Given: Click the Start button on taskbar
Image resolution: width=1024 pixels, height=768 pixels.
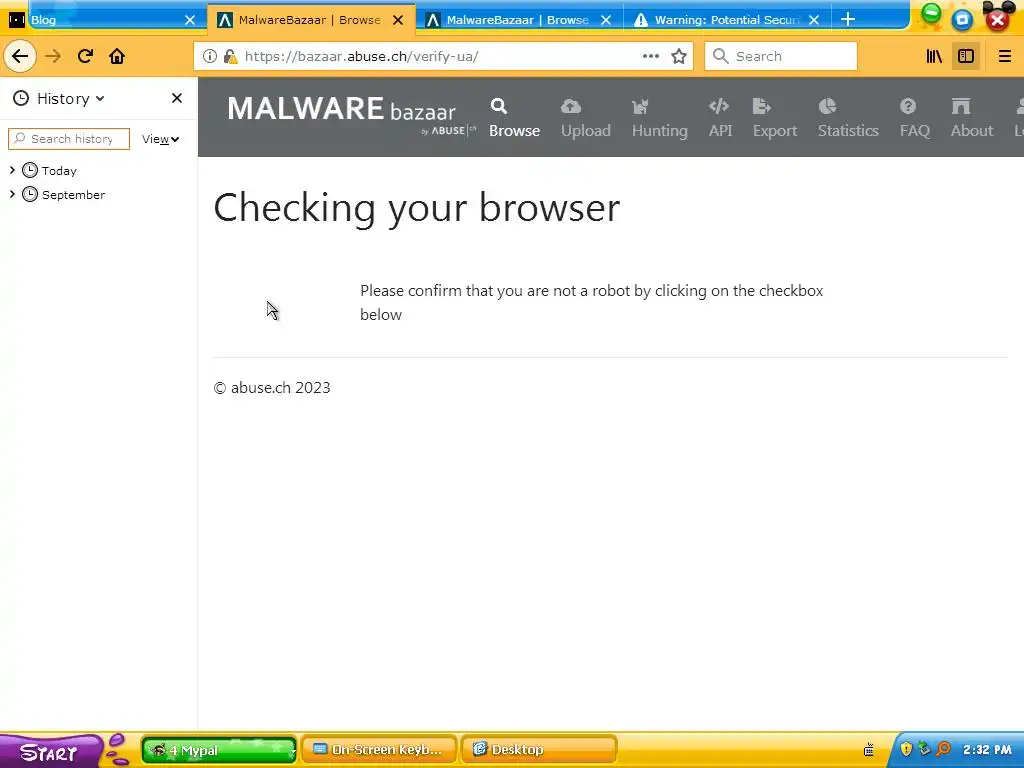Looking at the screenshot, I should tap(51, 751).
